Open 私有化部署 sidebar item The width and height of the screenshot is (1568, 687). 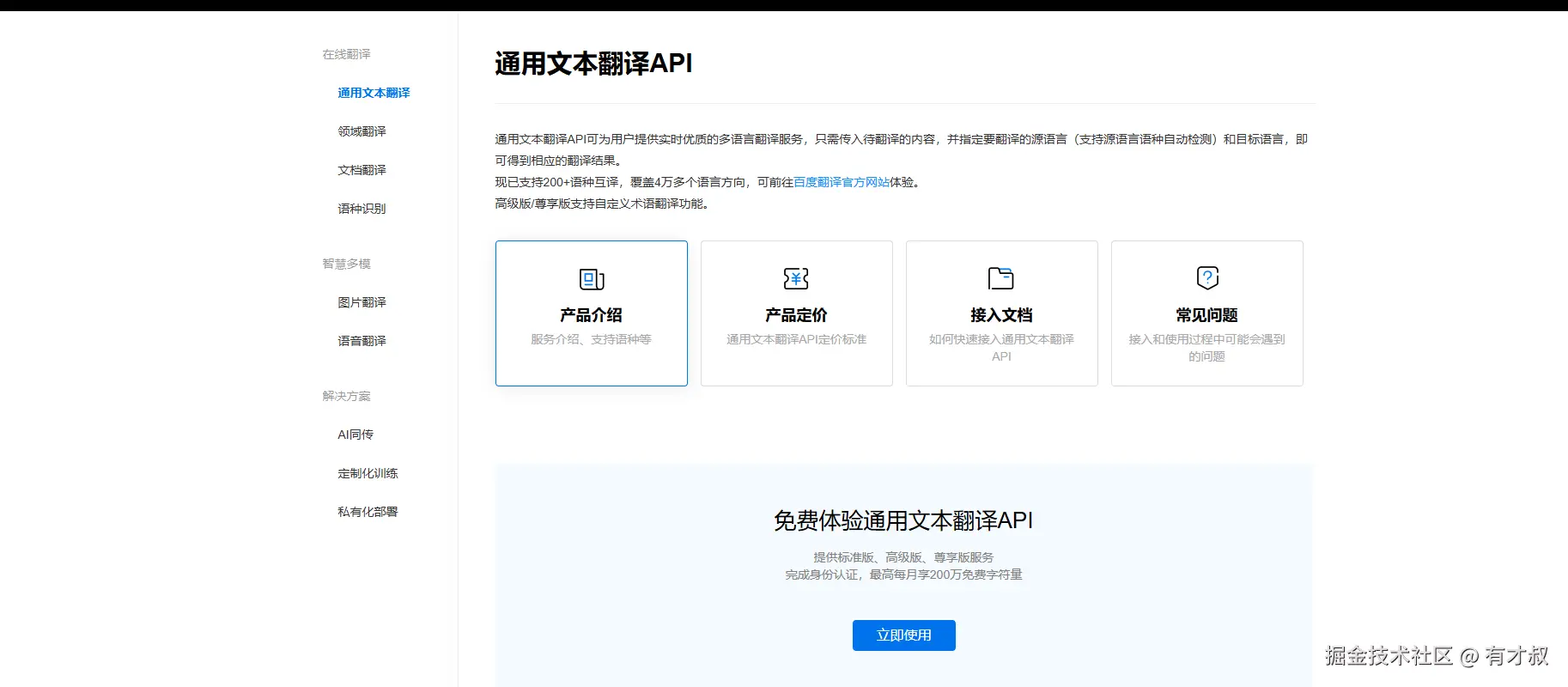[x=368, y=512]
